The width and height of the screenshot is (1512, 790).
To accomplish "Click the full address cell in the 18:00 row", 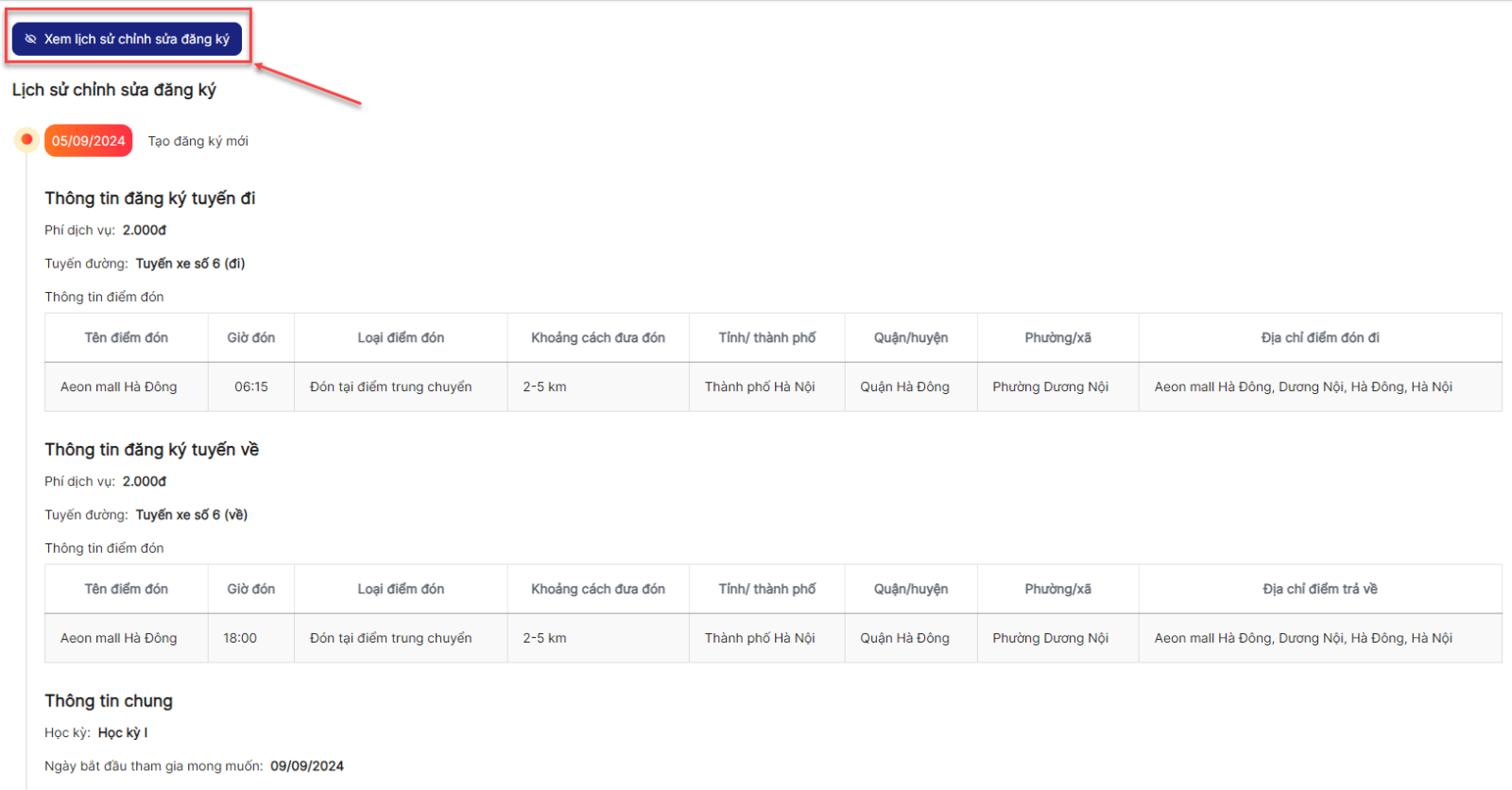I will coord(1320,638).
